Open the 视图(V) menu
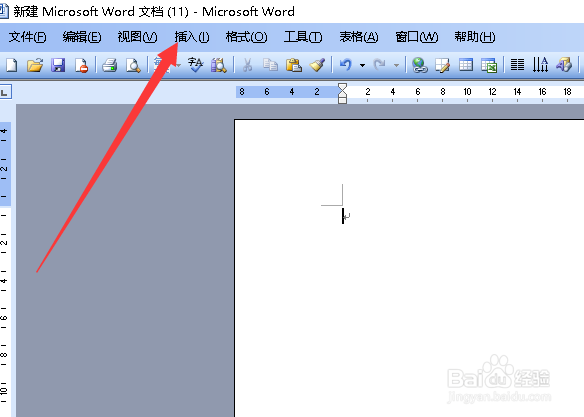Screen dimensions: 584x417 click(x=137, y=37)
